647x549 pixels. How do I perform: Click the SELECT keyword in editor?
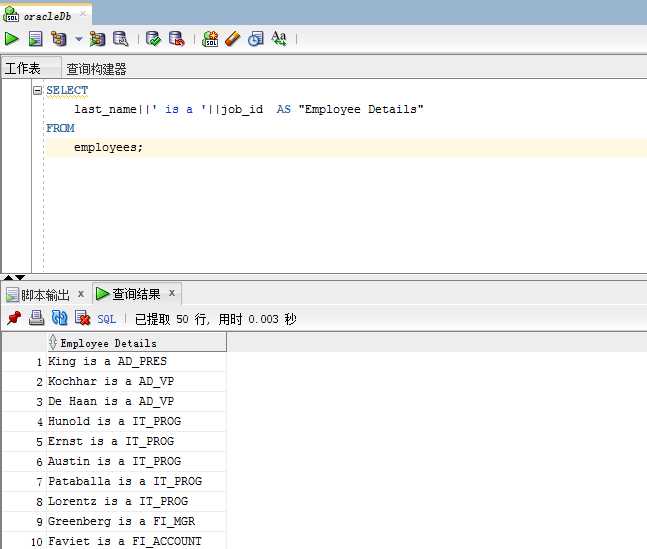coord(67,90)
